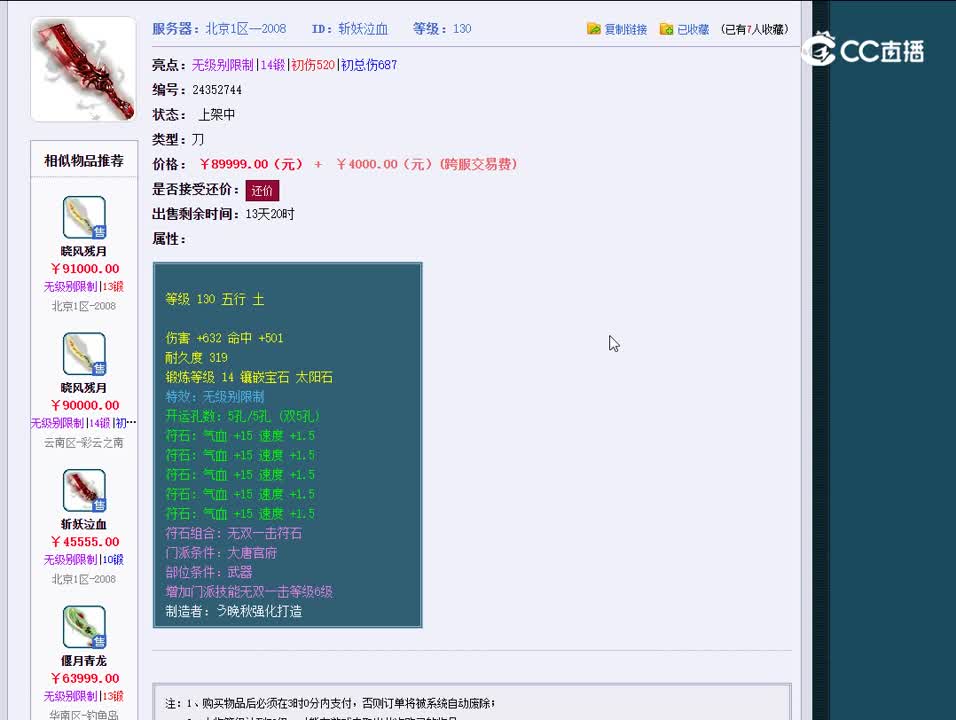Click the 14锻 highlight tag

click(x=273, y=65)
